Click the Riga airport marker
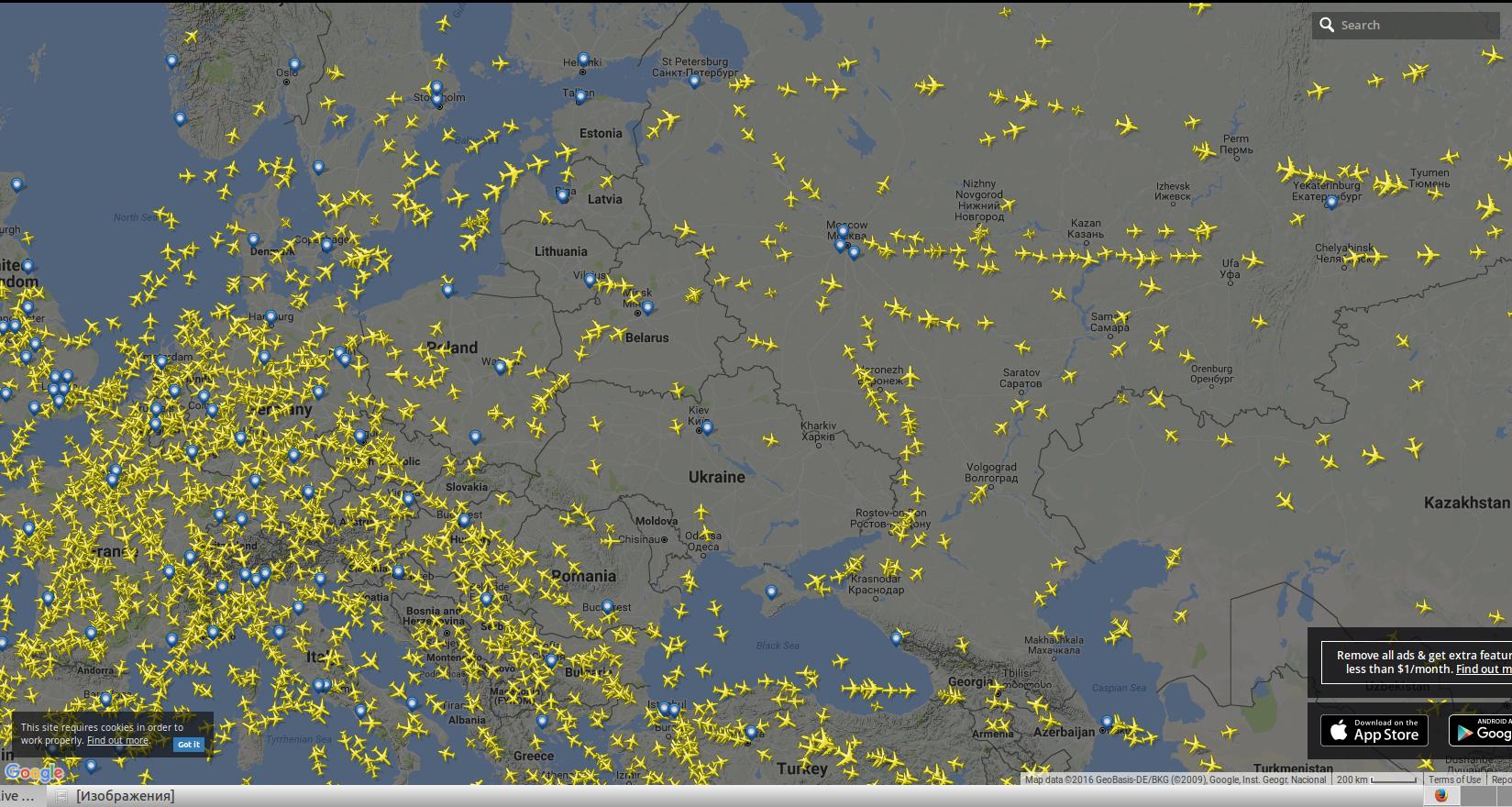 [x=563, y=195]
